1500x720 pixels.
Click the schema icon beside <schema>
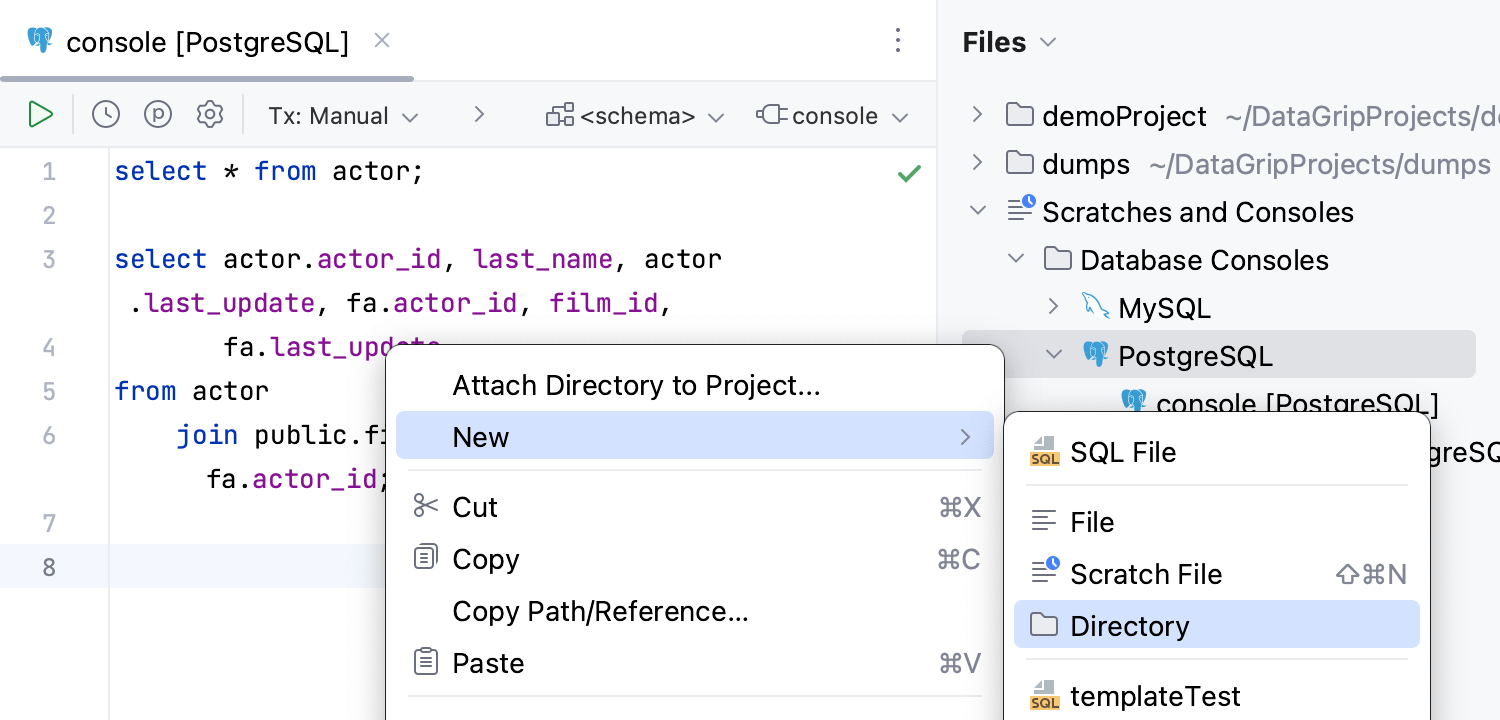[x=560, y=115]
